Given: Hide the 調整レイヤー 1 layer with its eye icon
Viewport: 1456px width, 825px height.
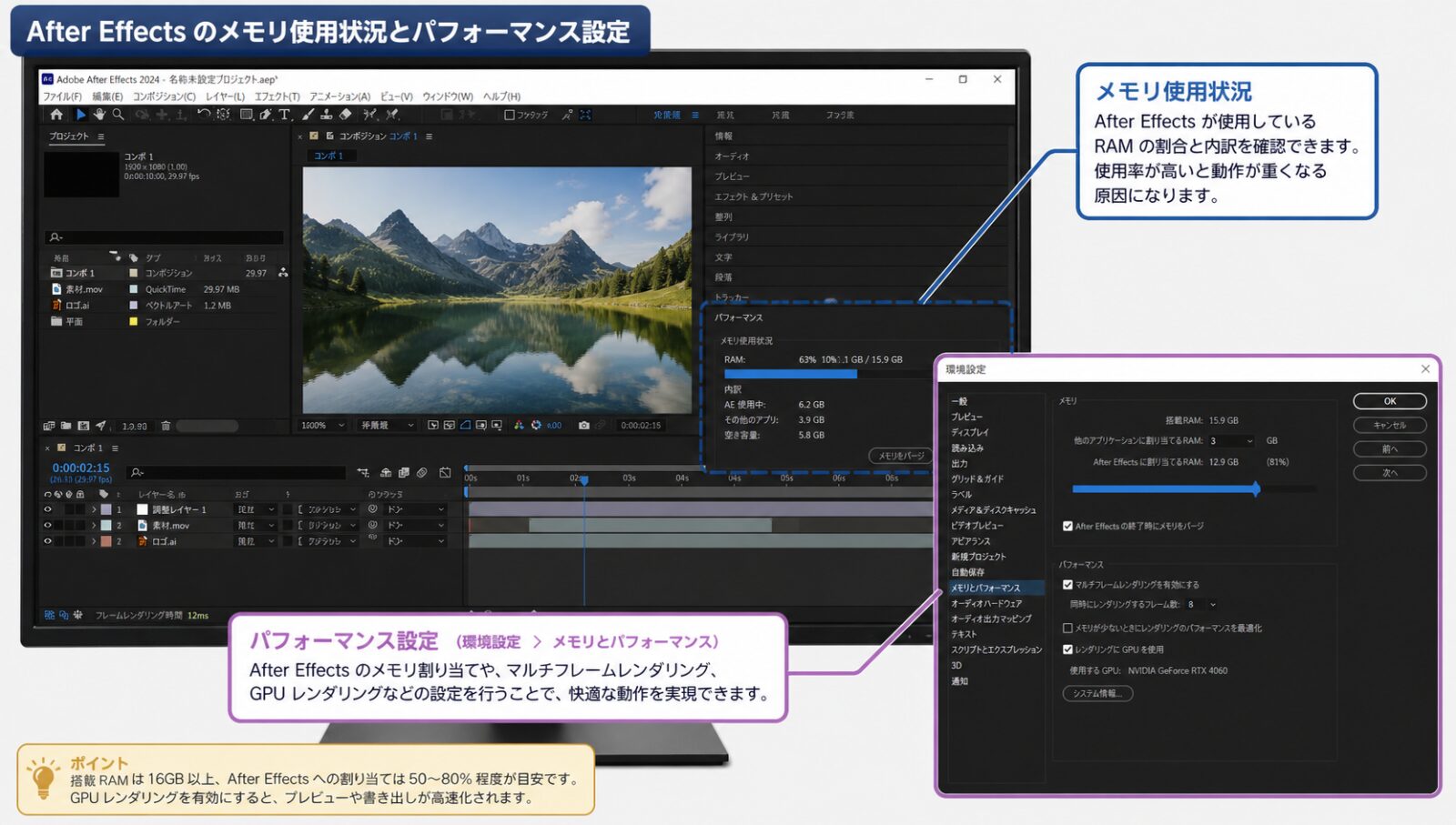Looking at the screenshot, I should coord(48,509).
